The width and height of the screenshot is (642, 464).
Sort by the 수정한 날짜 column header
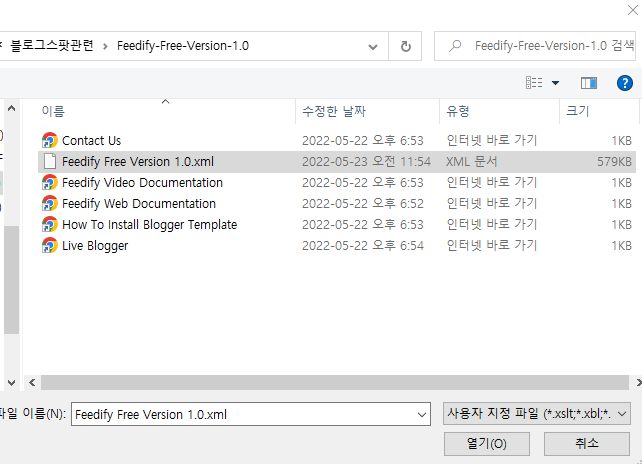click(334, 111)
